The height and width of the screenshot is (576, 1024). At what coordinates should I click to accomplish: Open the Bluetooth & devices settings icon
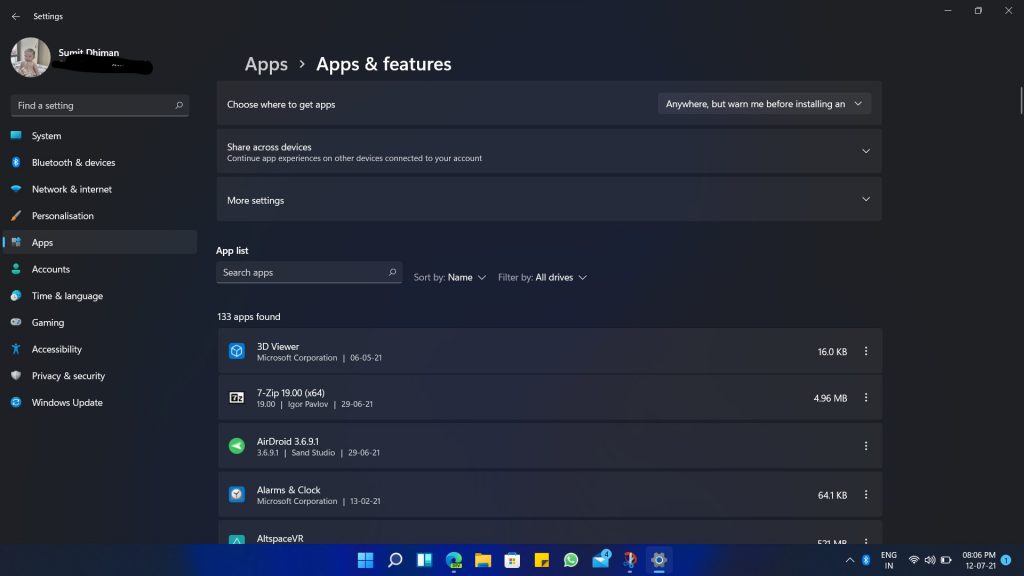point(17,162)
